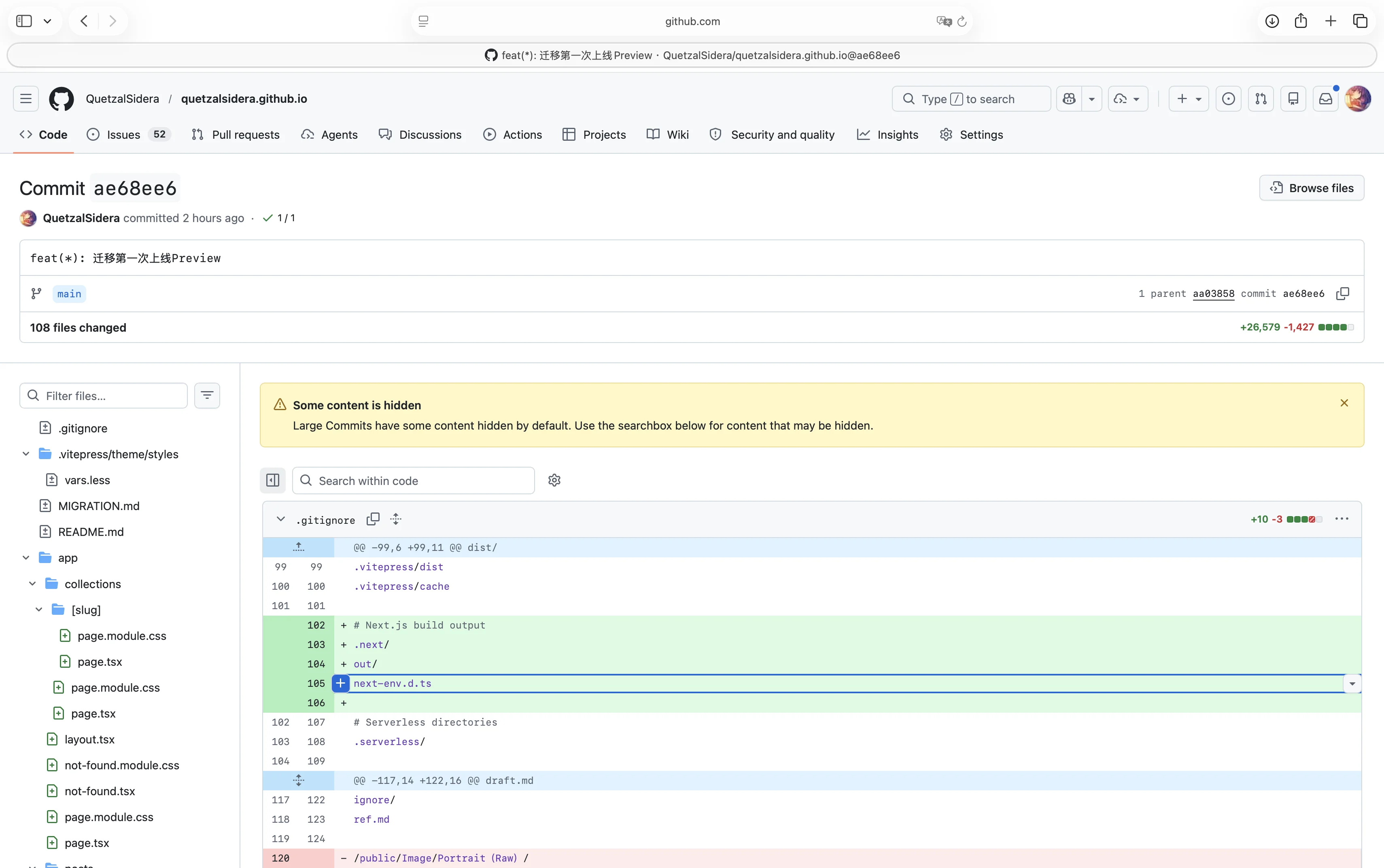Select not-found.tsx in file tree

[100, 791]
